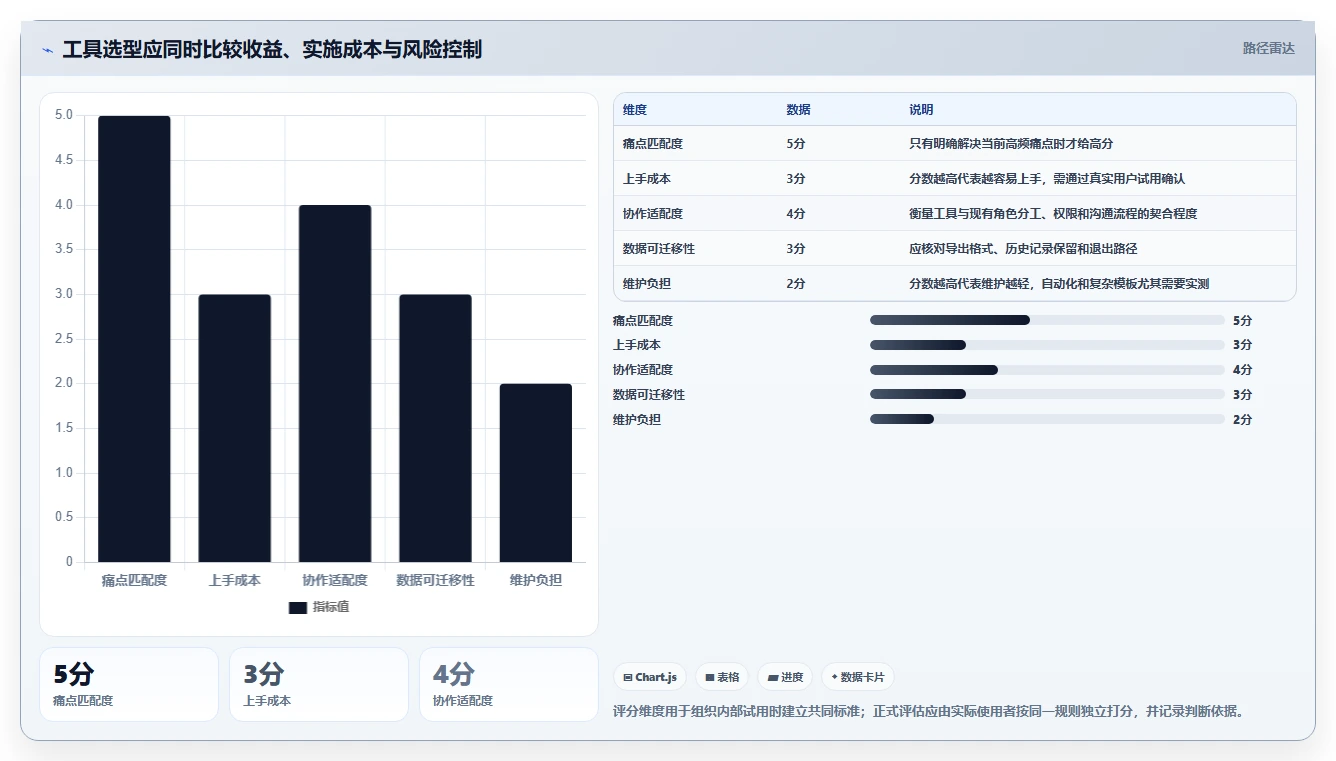
Task: Click the 维护负担 x-axis label under the chart
Action: (x=536, y=580)
